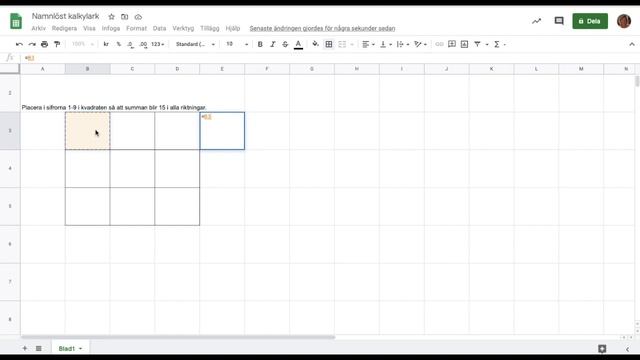The image size is (640, 360).
Task: Open the Visa menu
Action: [x=89, y=28]
